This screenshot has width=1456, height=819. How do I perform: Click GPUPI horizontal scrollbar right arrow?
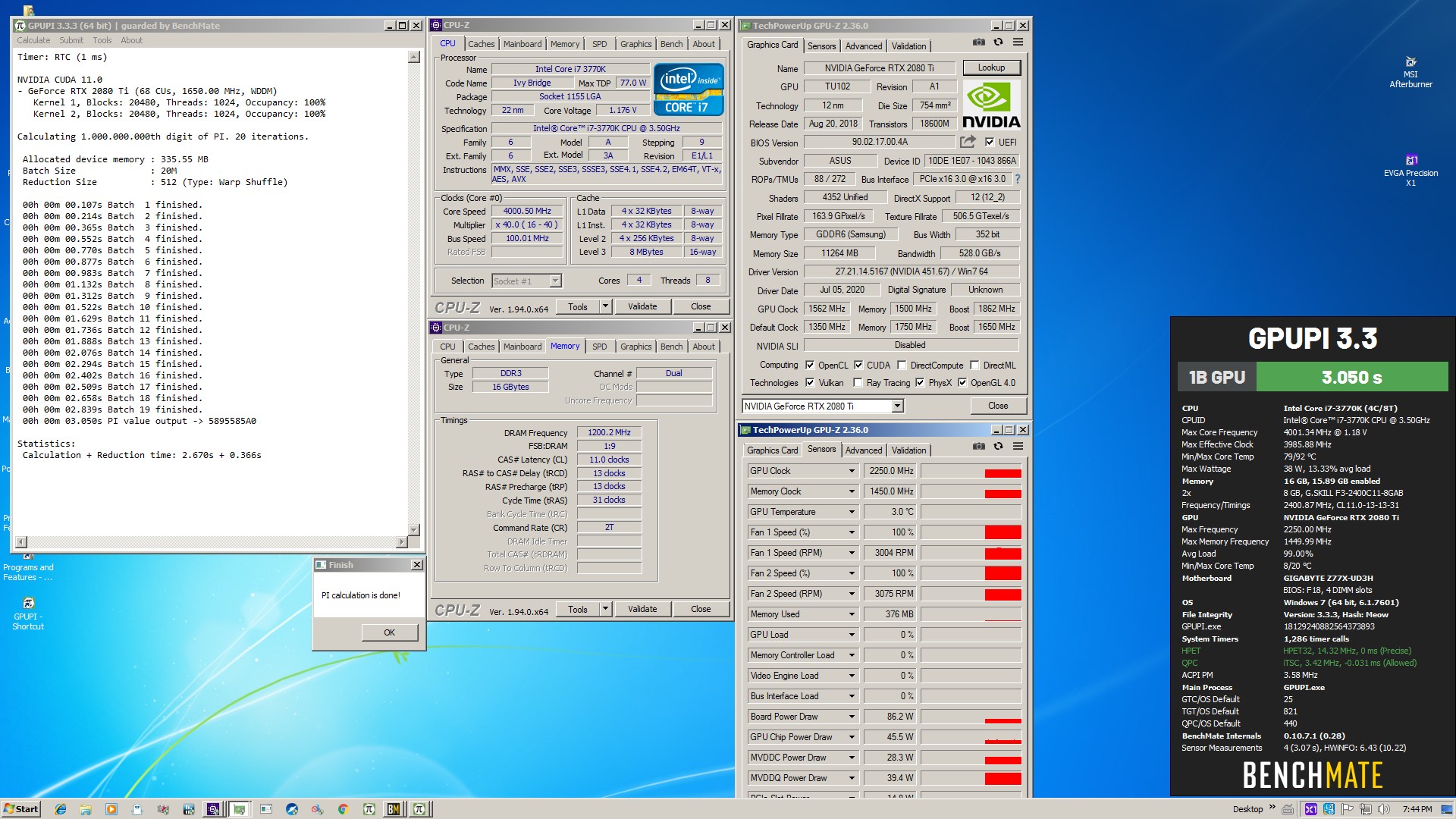click(401, 541)
